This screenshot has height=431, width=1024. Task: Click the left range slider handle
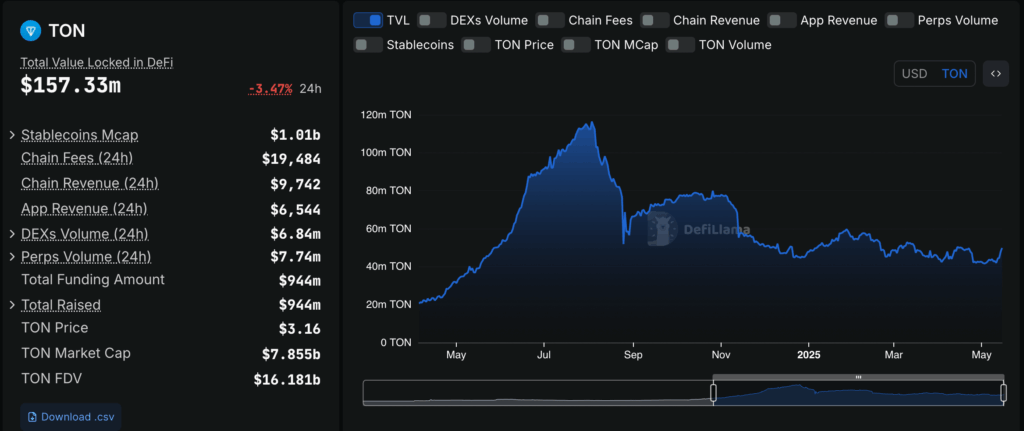pos(713,392)
